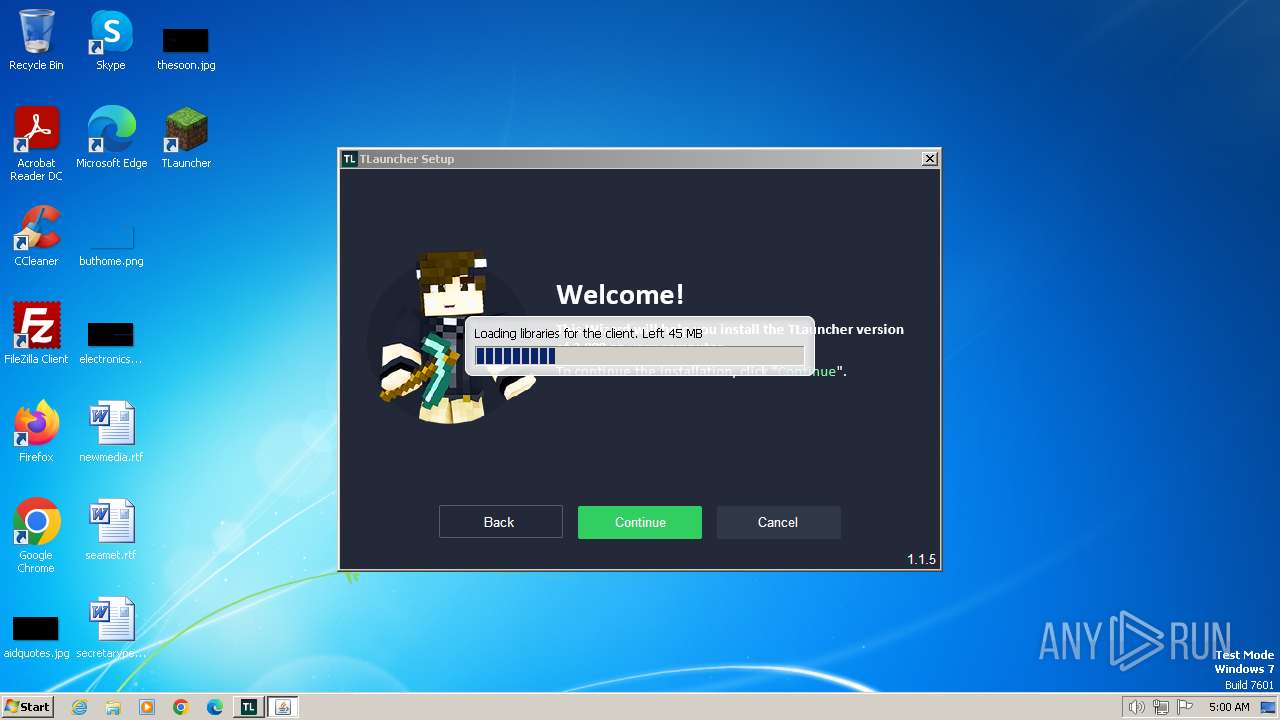This screenshot has height=720, width=1280.
Task: Click the library loading progress bar
Action: pyautogui.click(x=639, y=356)
